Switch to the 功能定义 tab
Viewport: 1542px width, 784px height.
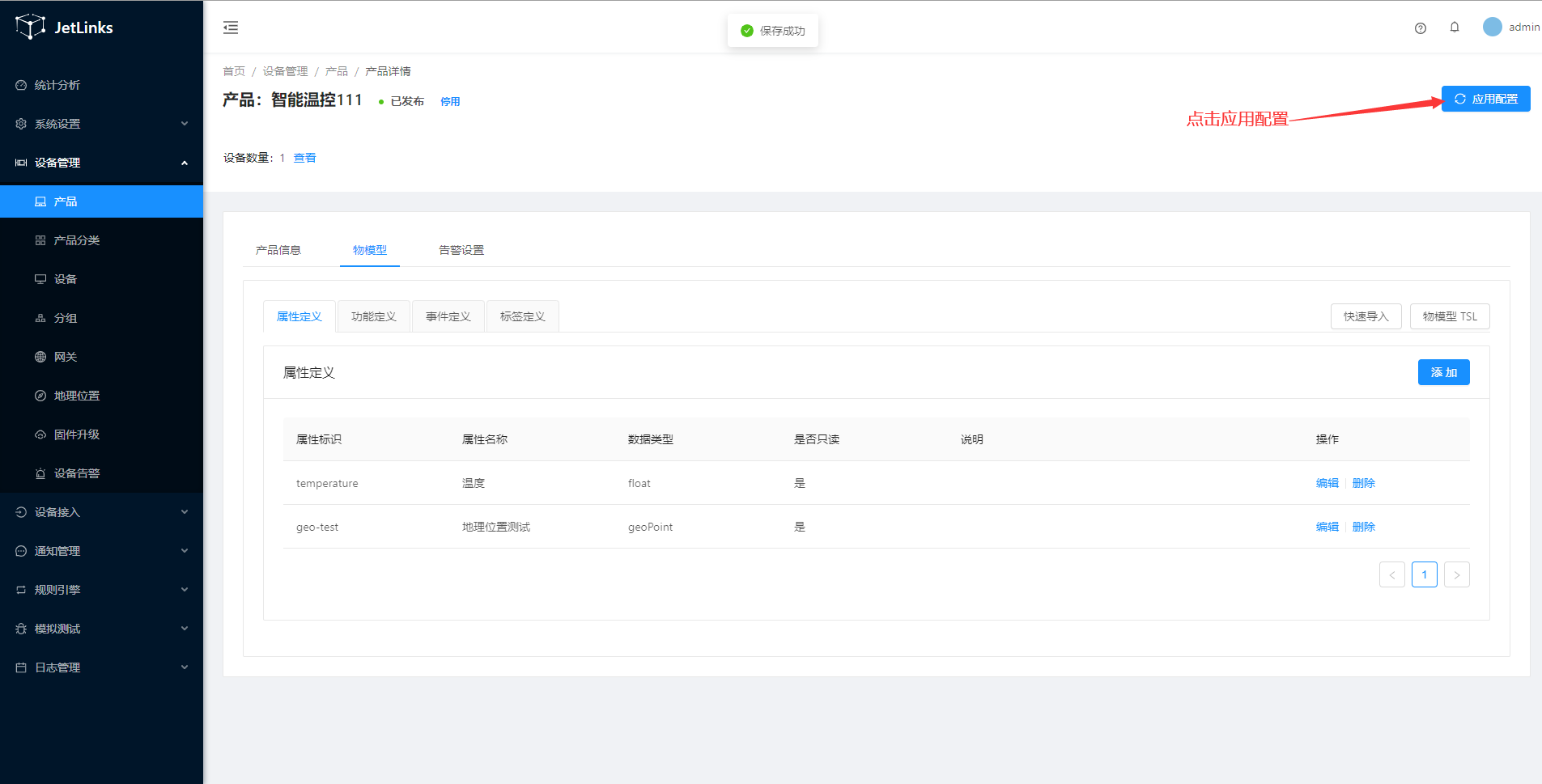tap(373, 316)
